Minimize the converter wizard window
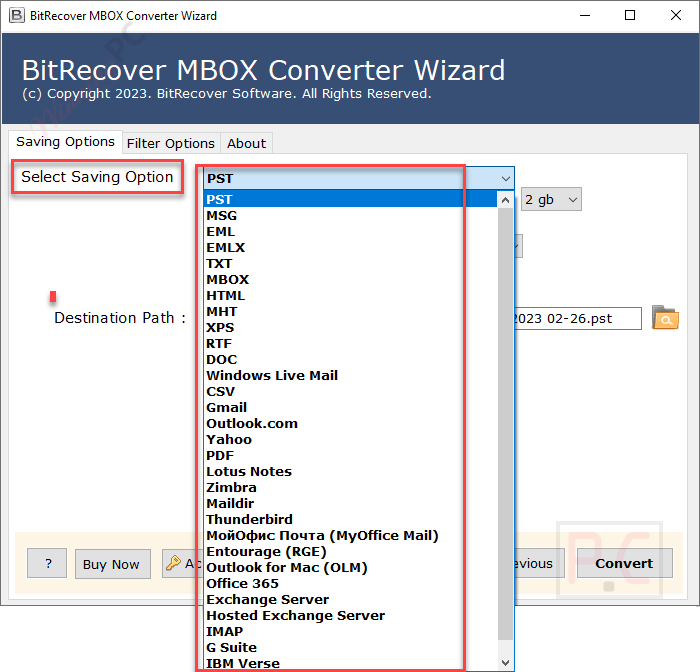Screen dimensions: 700x672 pyautogui.click(x=585, y=15)
